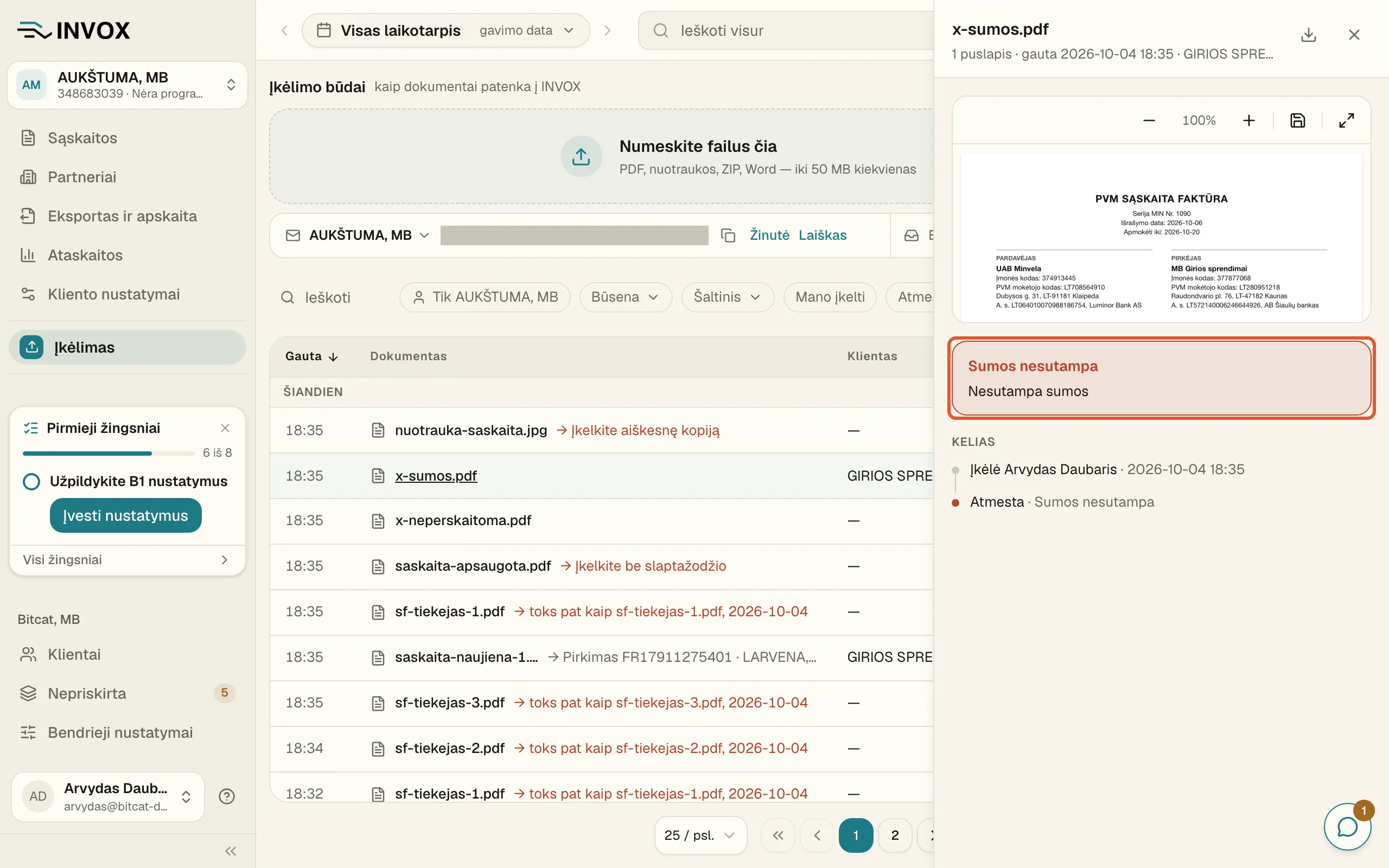Expand document preview to fullscreen

click(x=1346, y=120)
